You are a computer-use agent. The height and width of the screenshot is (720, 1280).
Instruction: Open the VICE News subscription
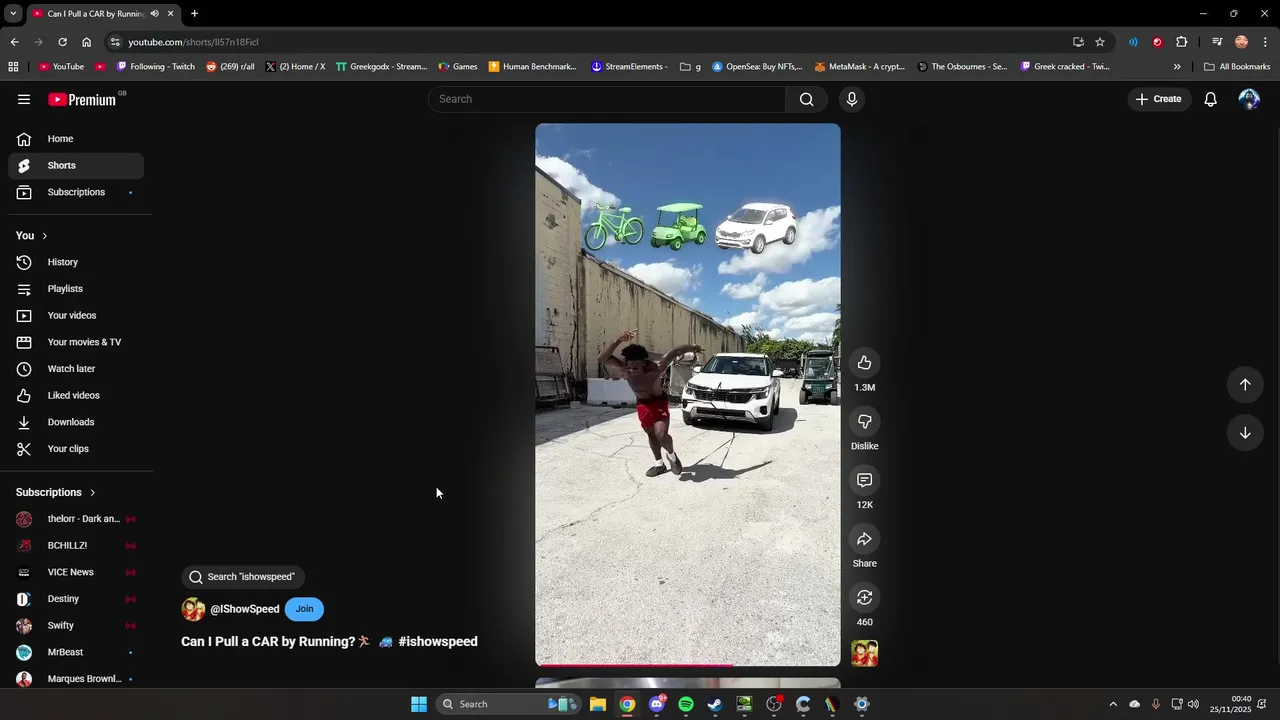pyautogui.click(x=76, y=572)
